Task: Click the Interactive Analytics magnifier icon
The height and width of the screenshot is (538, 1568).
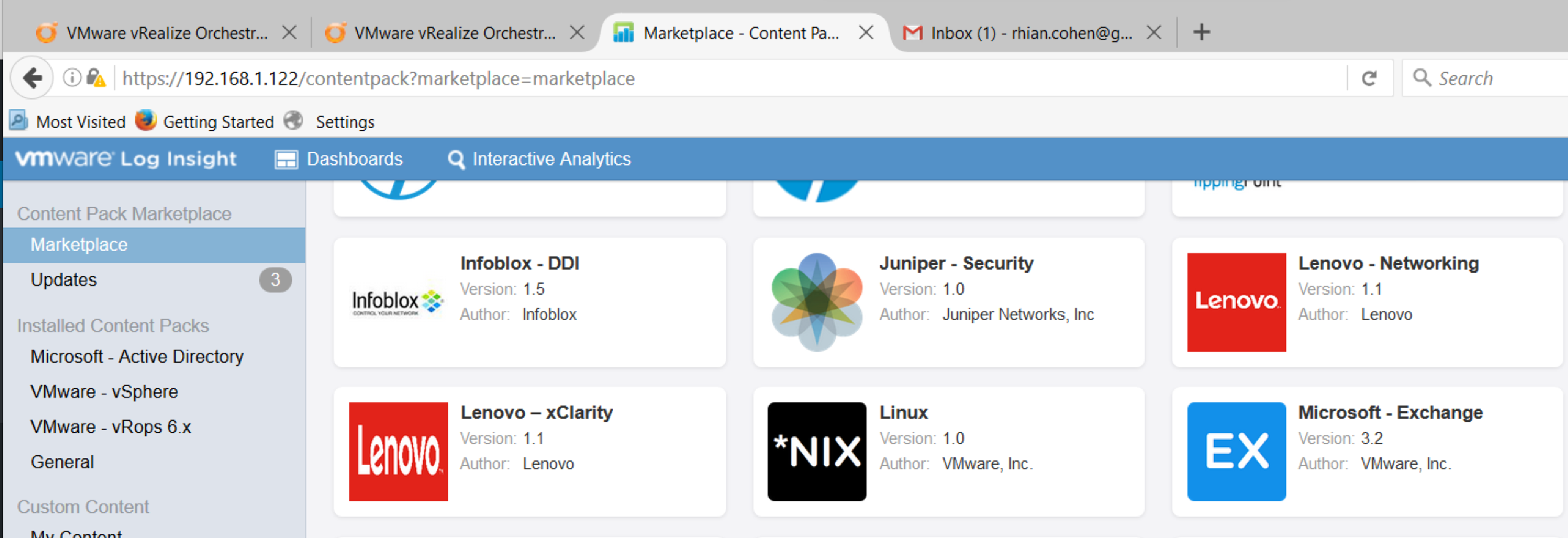Action: pyautogui.click(x=456, y=159)
